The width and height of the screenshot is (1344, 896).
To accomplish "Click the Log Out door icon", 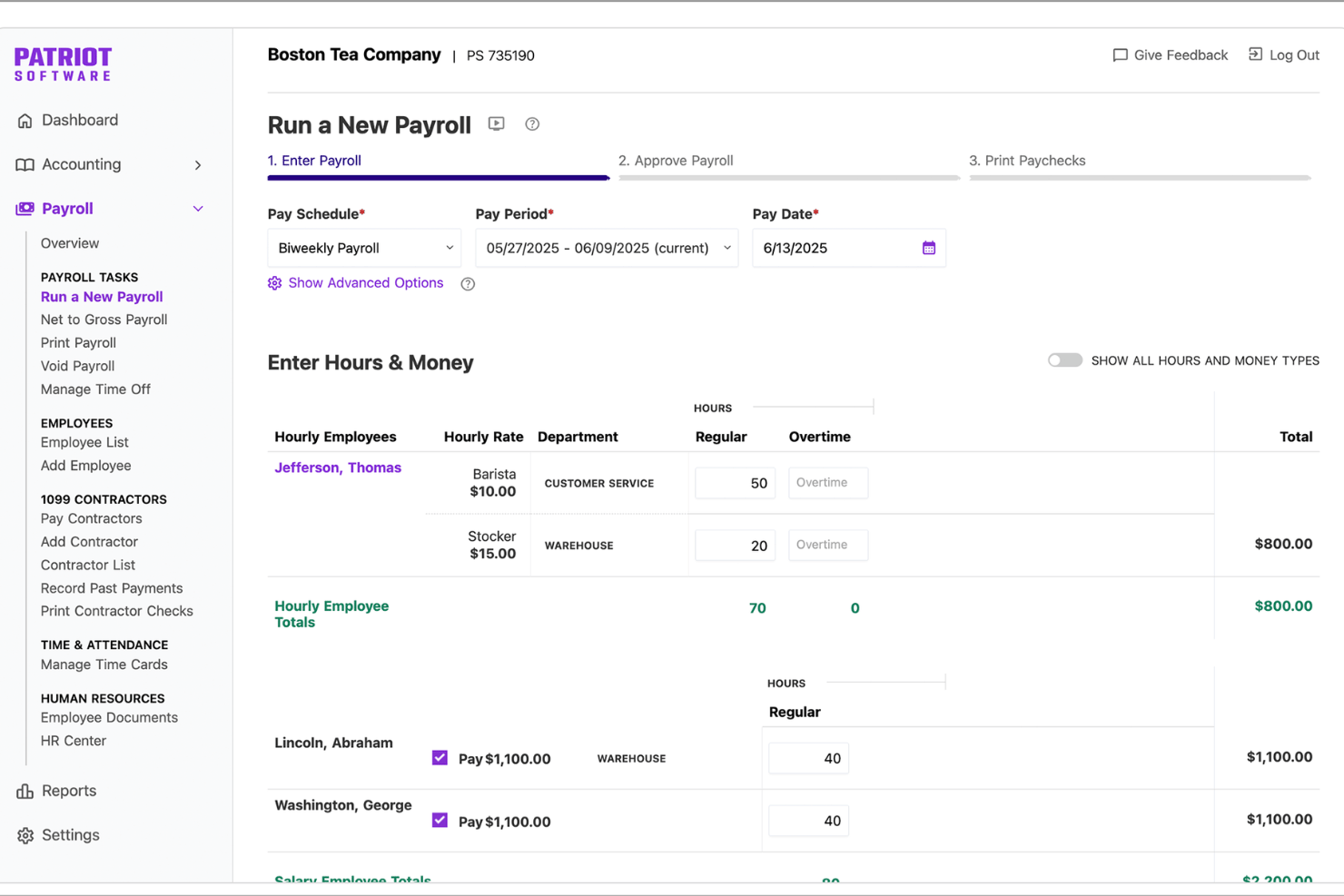I will coord(1255,54).
